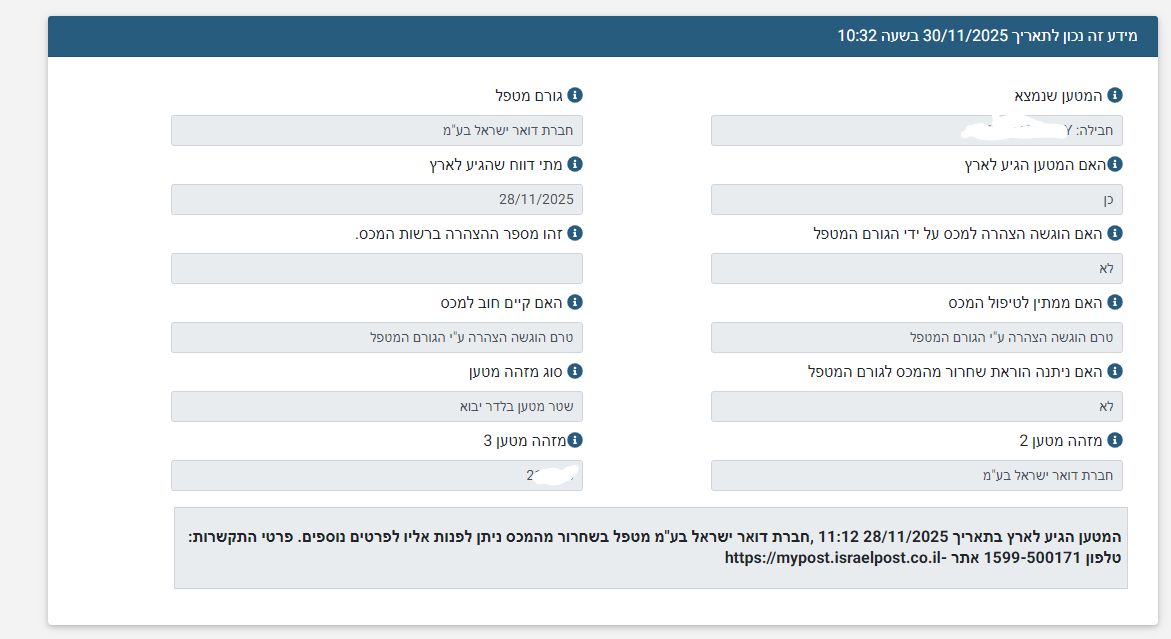The image size is (1171, 639).
Task: Click info icon beside גורם מטפל label
Action: [575, 95]
